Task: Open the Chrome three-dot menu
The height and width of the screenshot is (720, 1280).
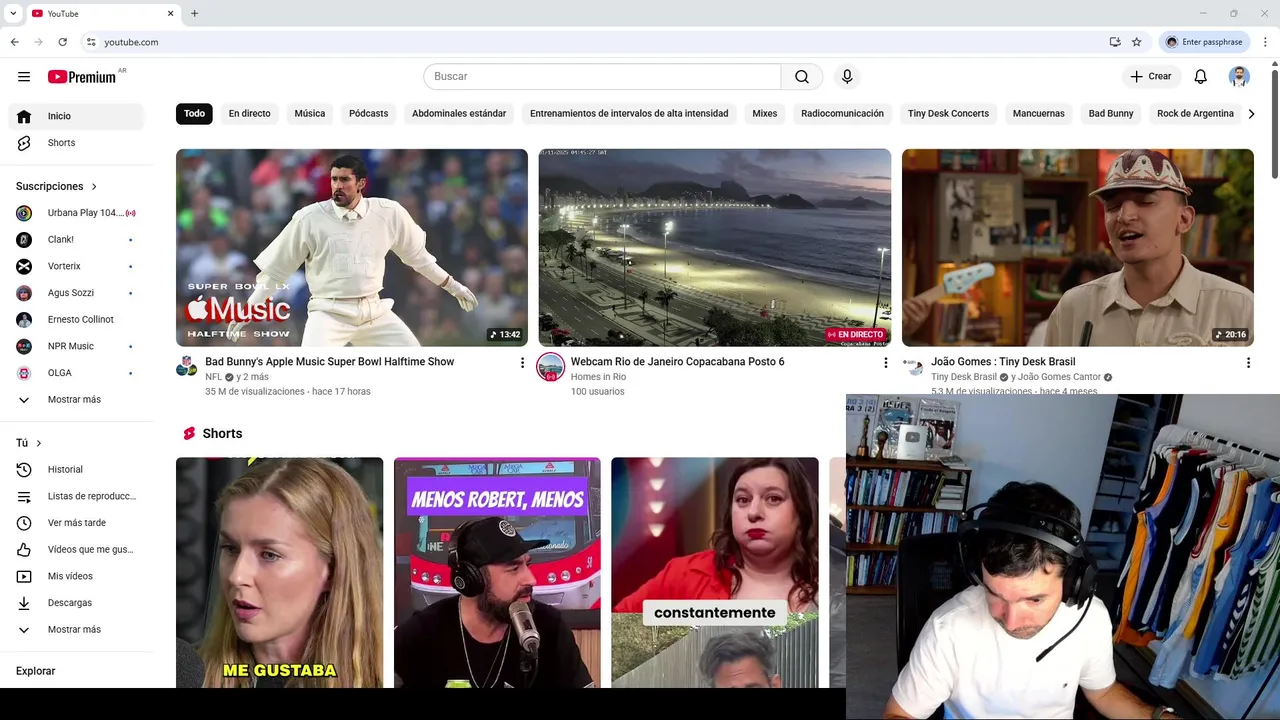Action: click(x=1265, y=42)
